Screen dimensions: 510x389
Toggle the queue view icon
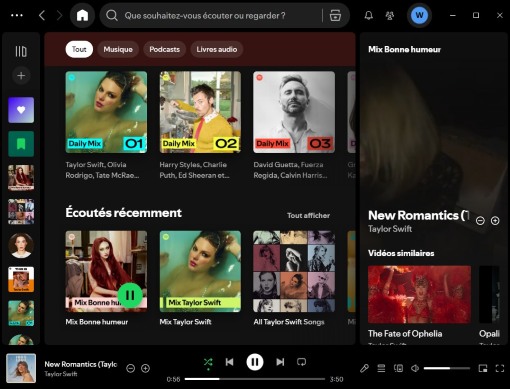381,368
